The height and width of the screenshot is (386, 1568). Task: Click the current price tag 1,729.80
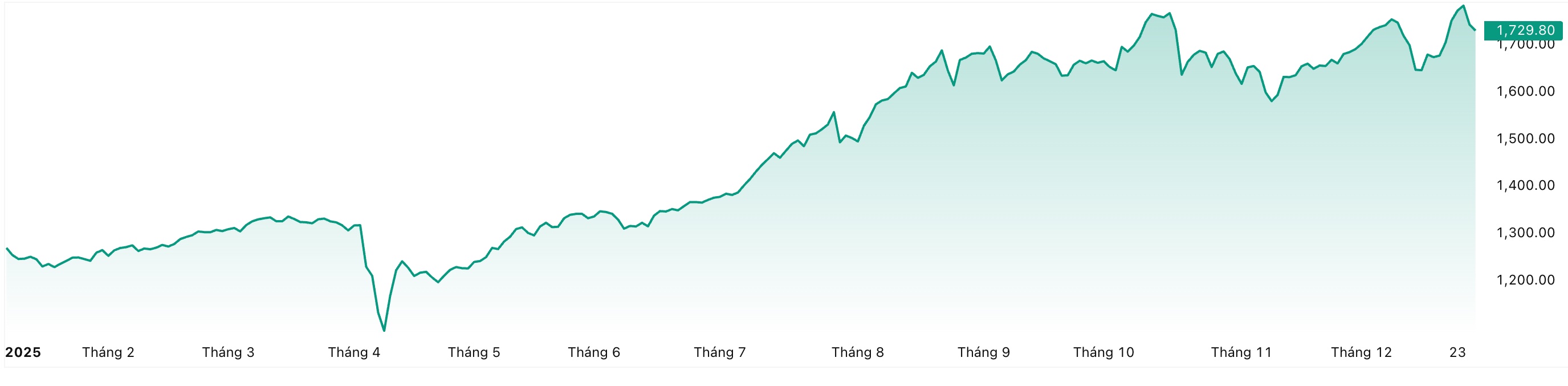pyautogui.click(x=1525, y=30)
